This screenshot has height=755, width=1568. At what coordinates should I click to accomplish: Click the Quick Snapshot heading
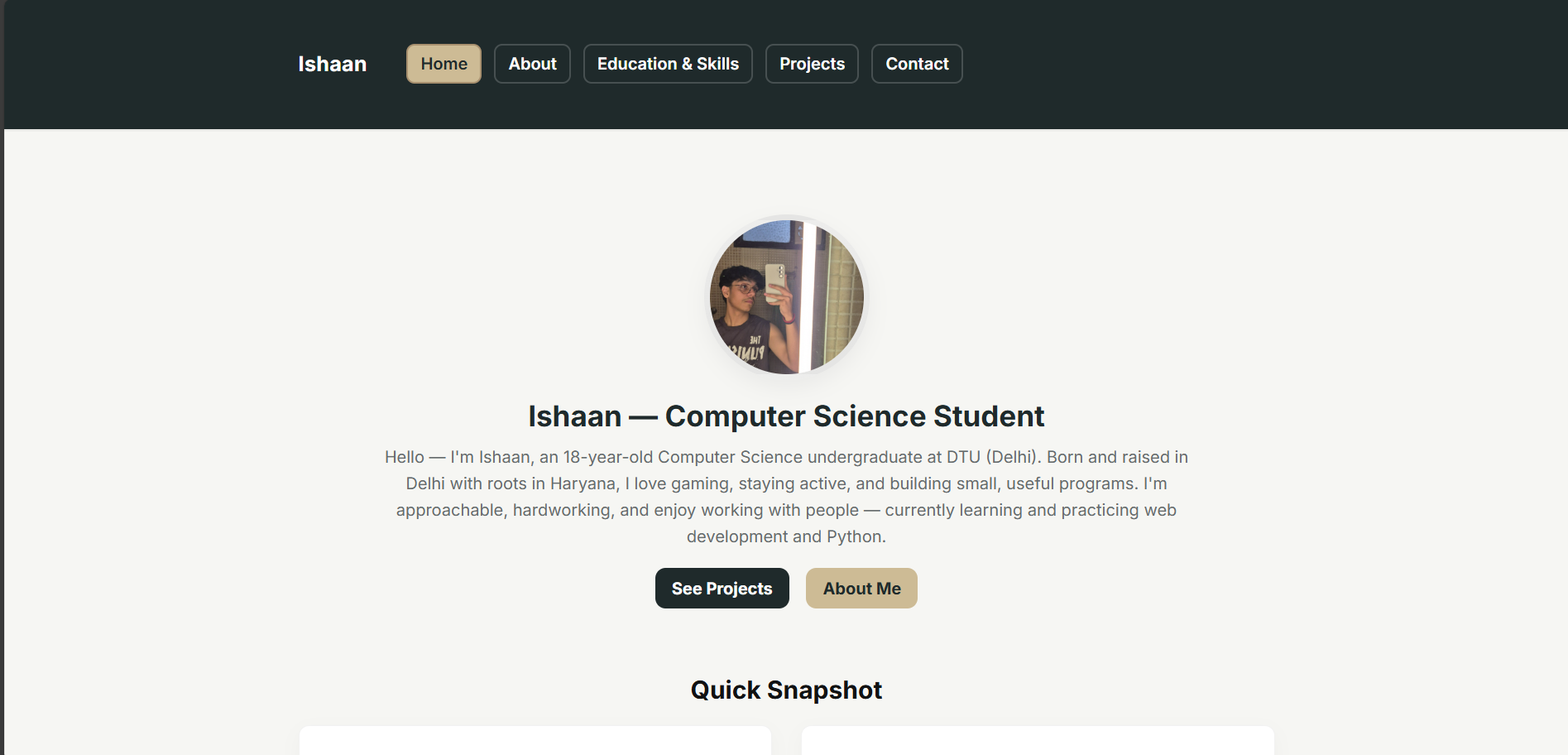pyautogui.click(x=786, y=690)
